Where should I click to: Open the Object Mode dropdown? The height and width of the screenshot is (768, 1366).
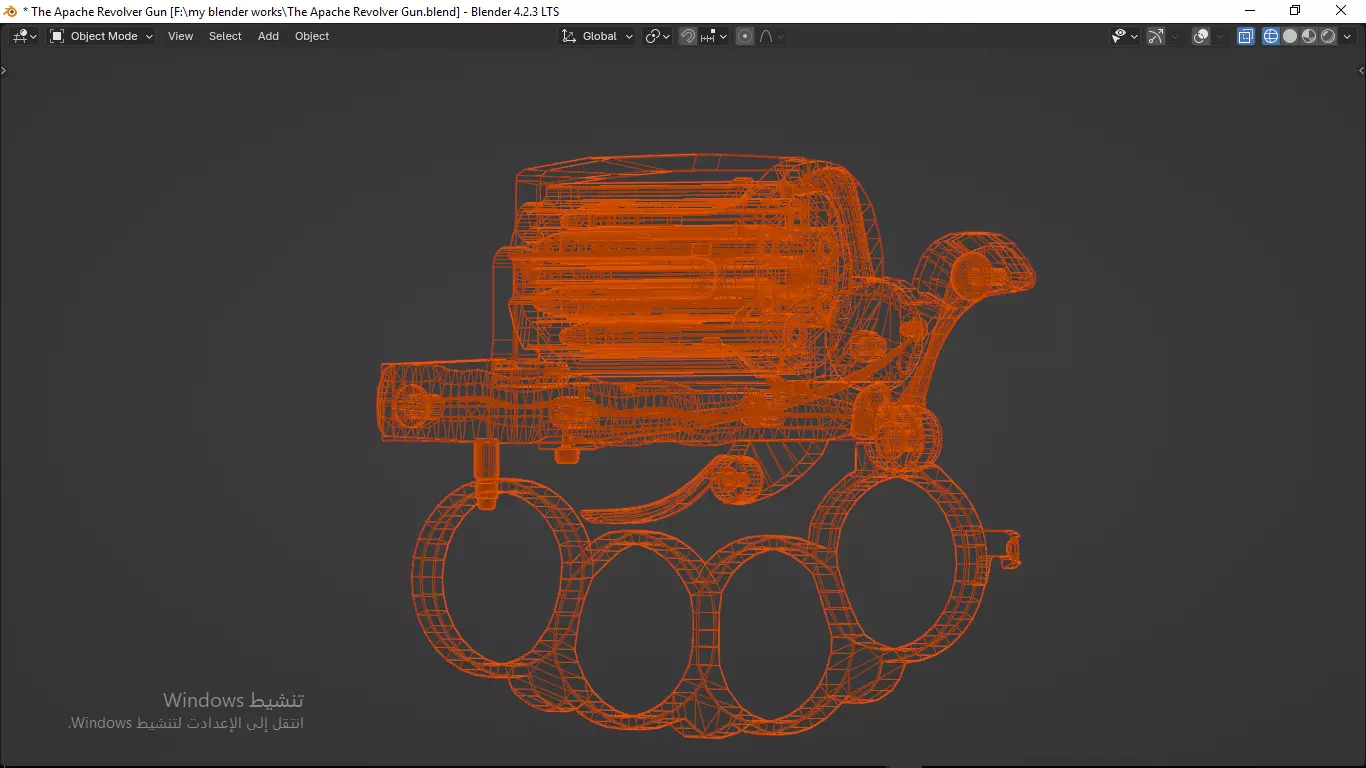click(102, 36)
